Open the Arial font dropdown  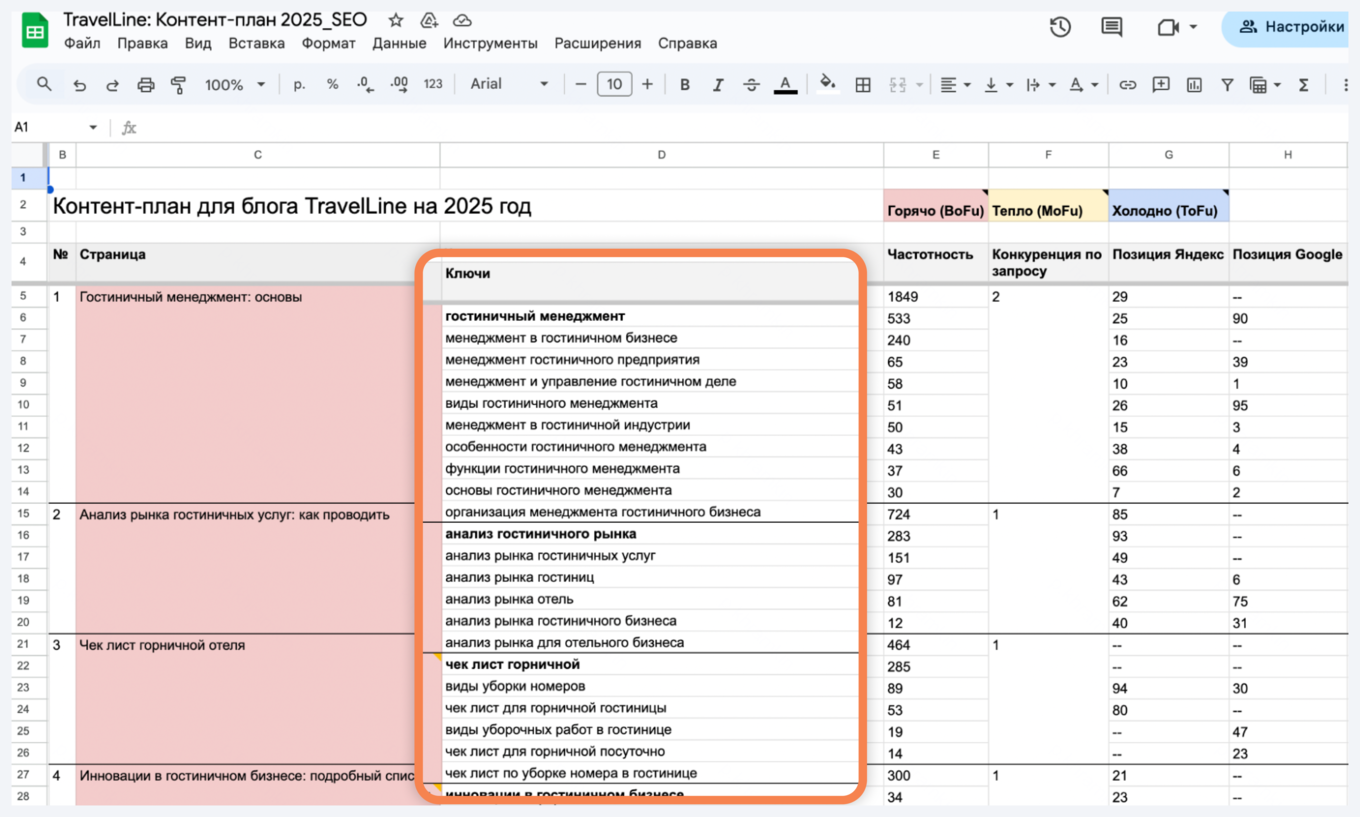pyautogui.click(x=509, y=85)
